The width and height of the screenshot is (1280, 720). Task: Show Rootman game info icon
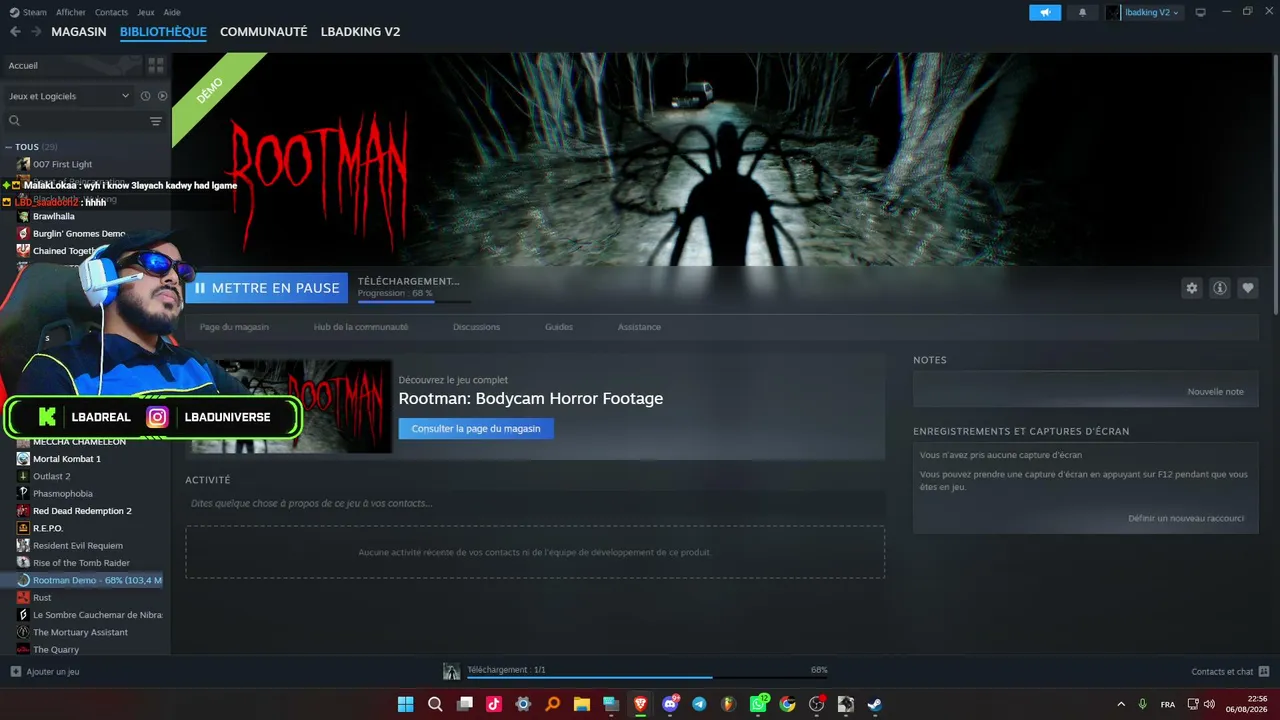[1220, 288]
